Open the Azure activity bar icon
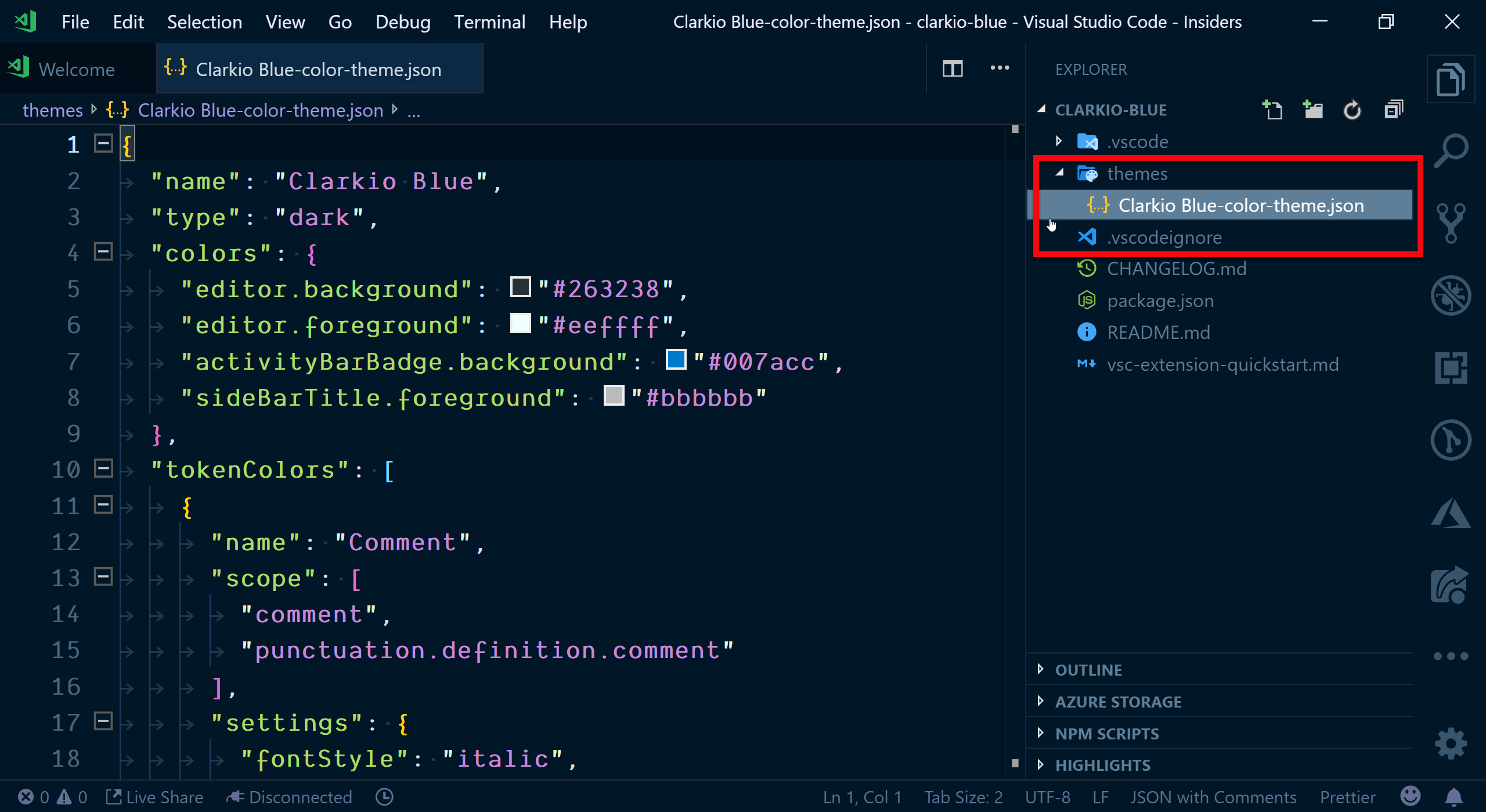The width and height of the screenshot is (1486, 812). pos(1450,513)
